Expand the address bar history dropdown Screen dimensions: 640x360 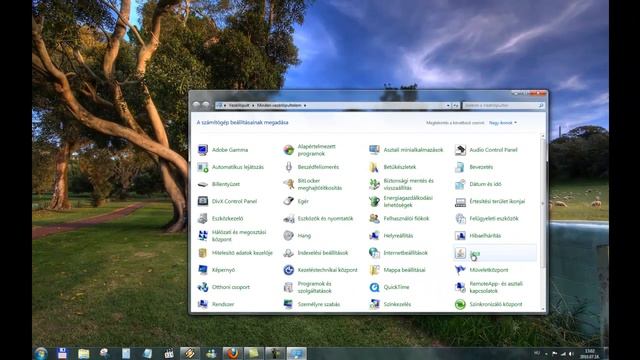tap(448, 105)
